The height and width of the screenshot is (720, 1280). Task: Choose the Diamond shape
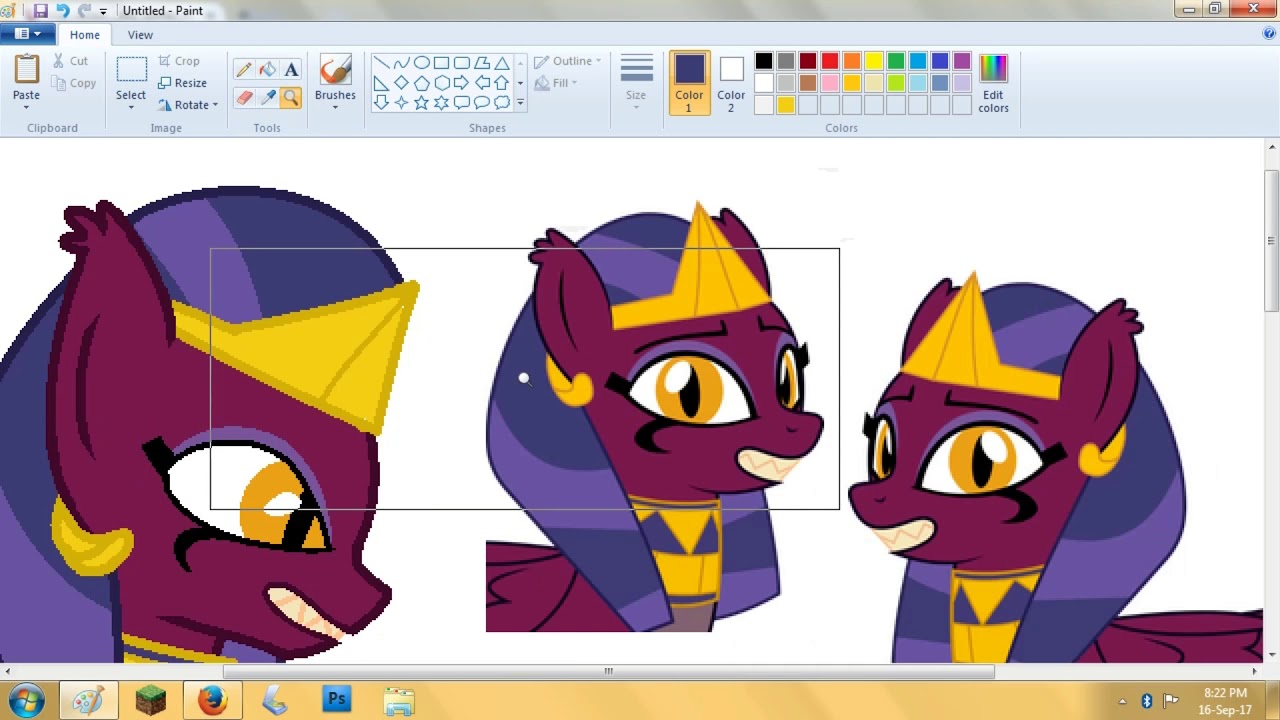(x=401, y=83)
